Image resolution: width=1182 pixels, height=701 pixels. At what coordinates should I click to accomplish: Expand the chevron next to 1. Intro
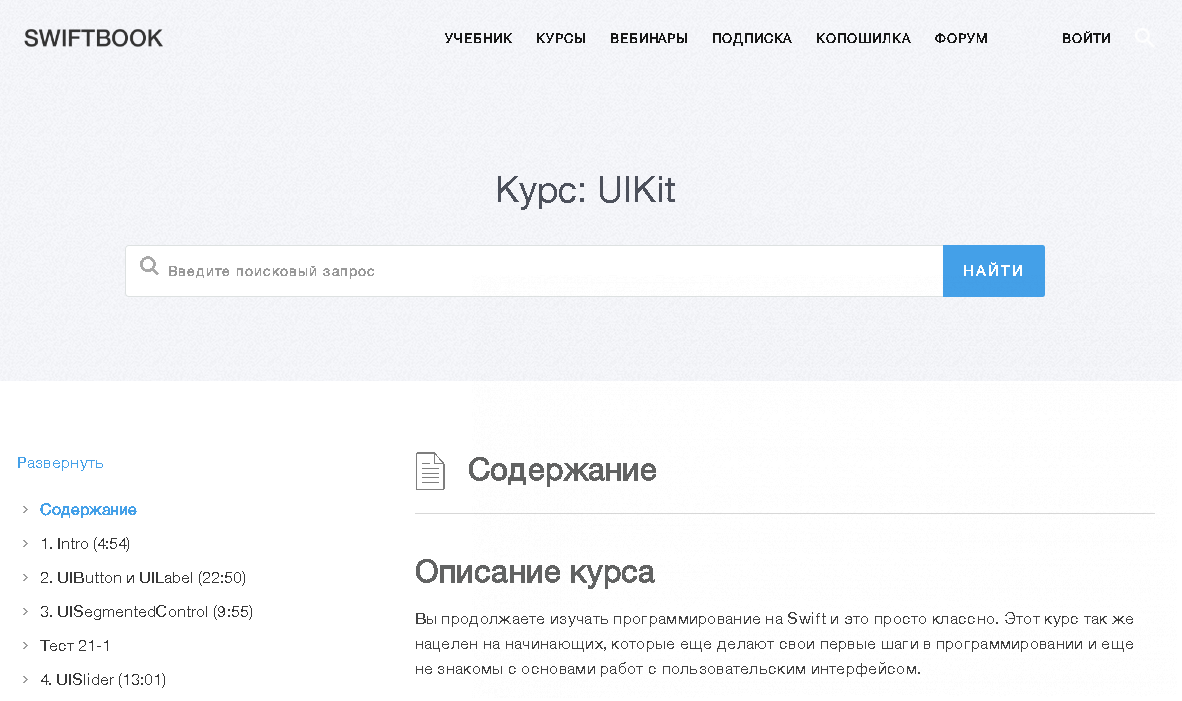coord(25,544)
